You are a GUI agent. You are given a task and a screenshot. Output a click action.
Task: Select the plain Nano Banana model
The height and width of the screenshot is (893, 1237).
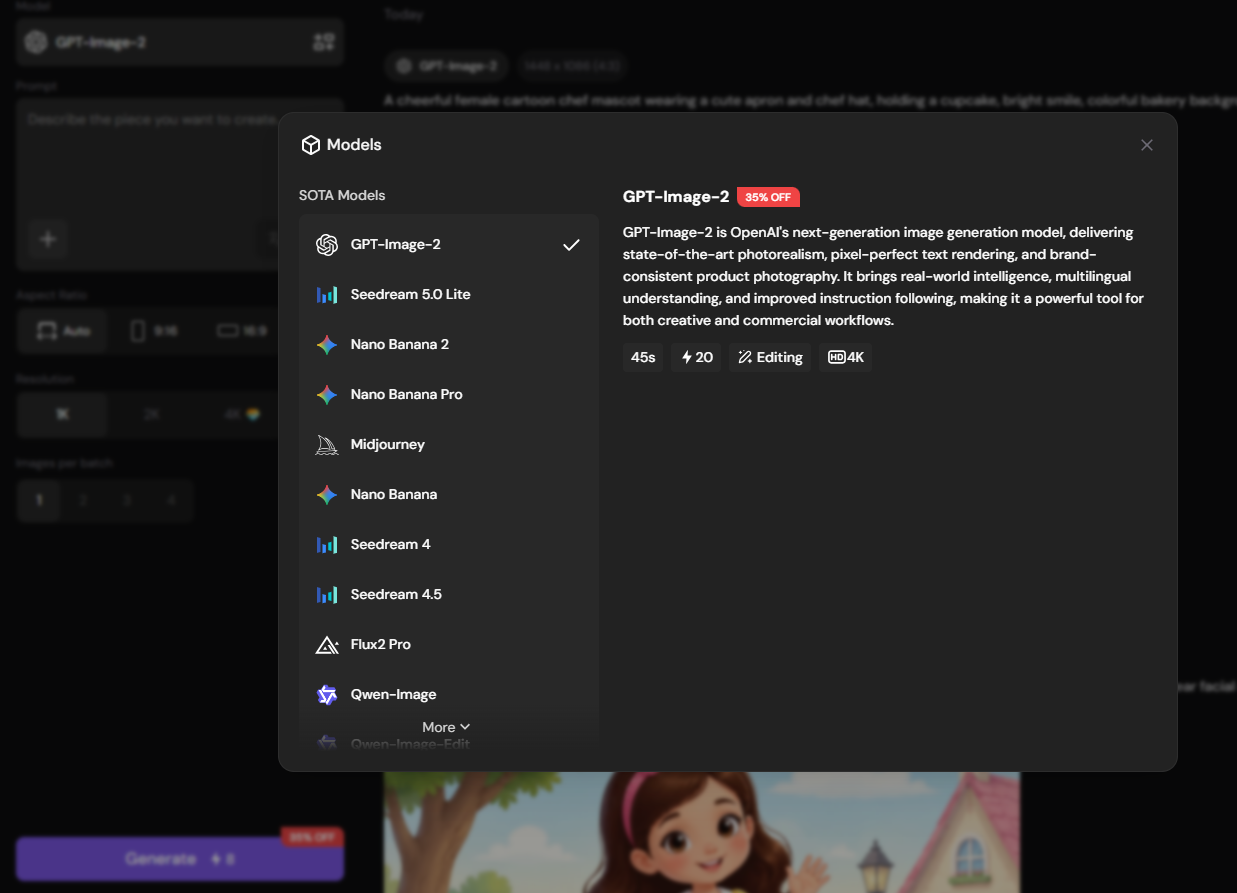tap(448, 495)
